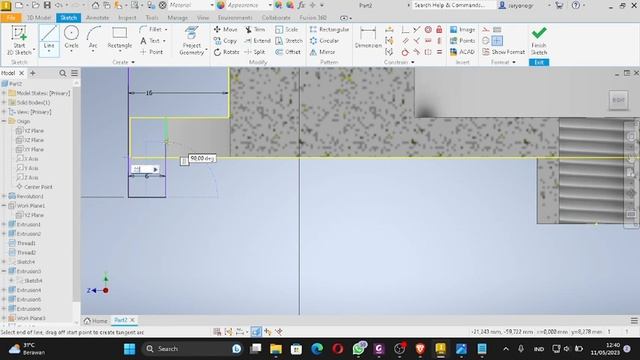Open the File tab

point(11,18)
